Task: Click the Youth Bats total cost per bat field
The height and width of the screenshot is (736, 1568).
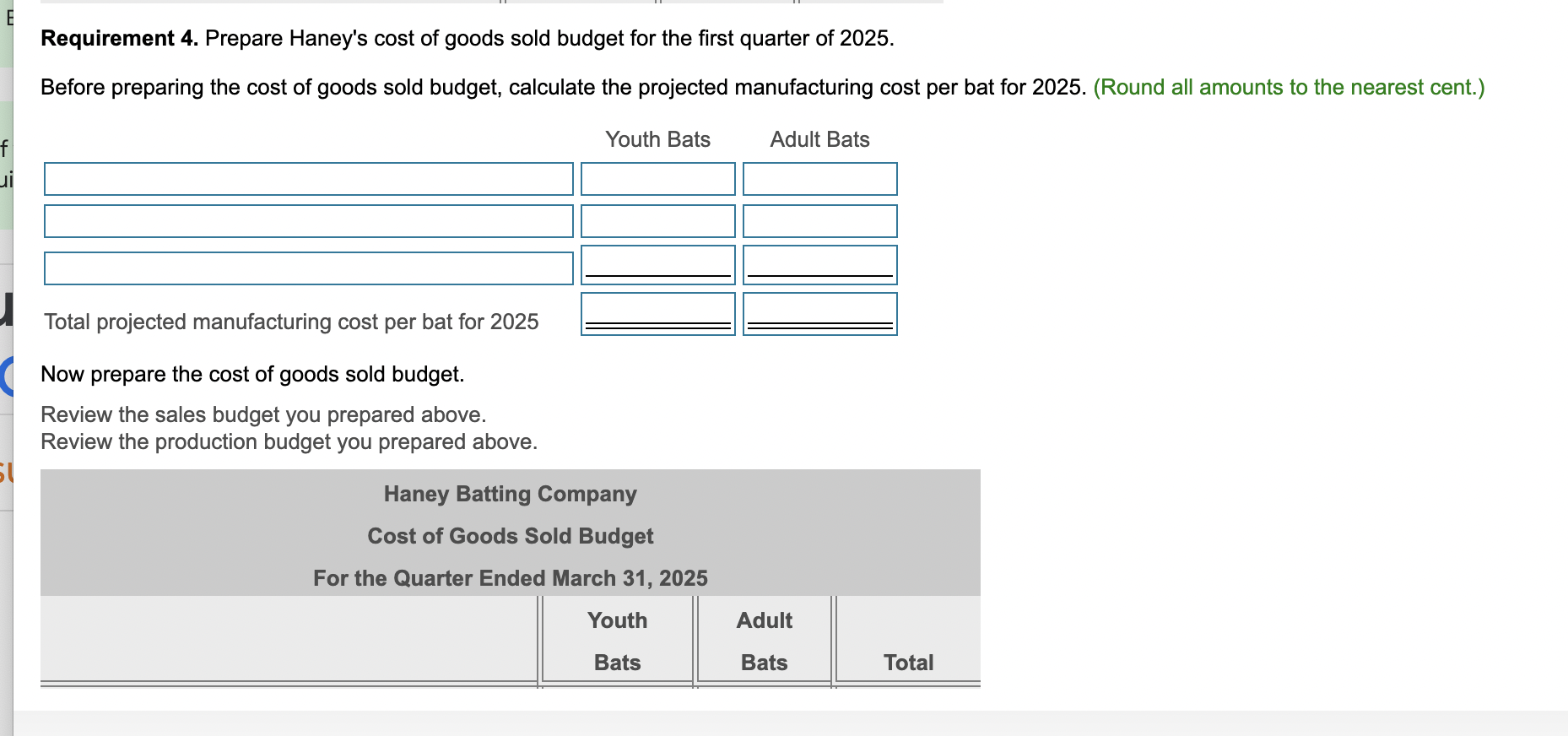Action: click(x=657, y=312)
